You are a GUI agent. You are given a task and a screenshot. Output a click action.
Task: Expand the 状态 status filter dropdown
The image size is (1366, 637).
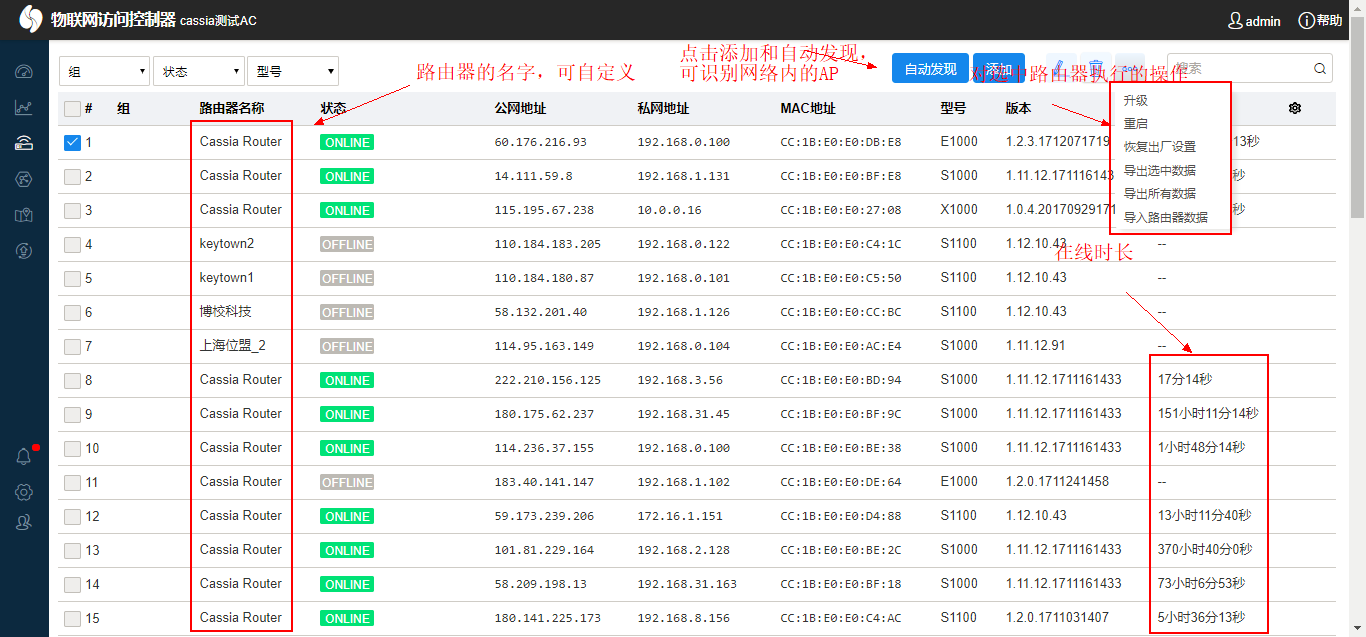click(x=198, y=71)
